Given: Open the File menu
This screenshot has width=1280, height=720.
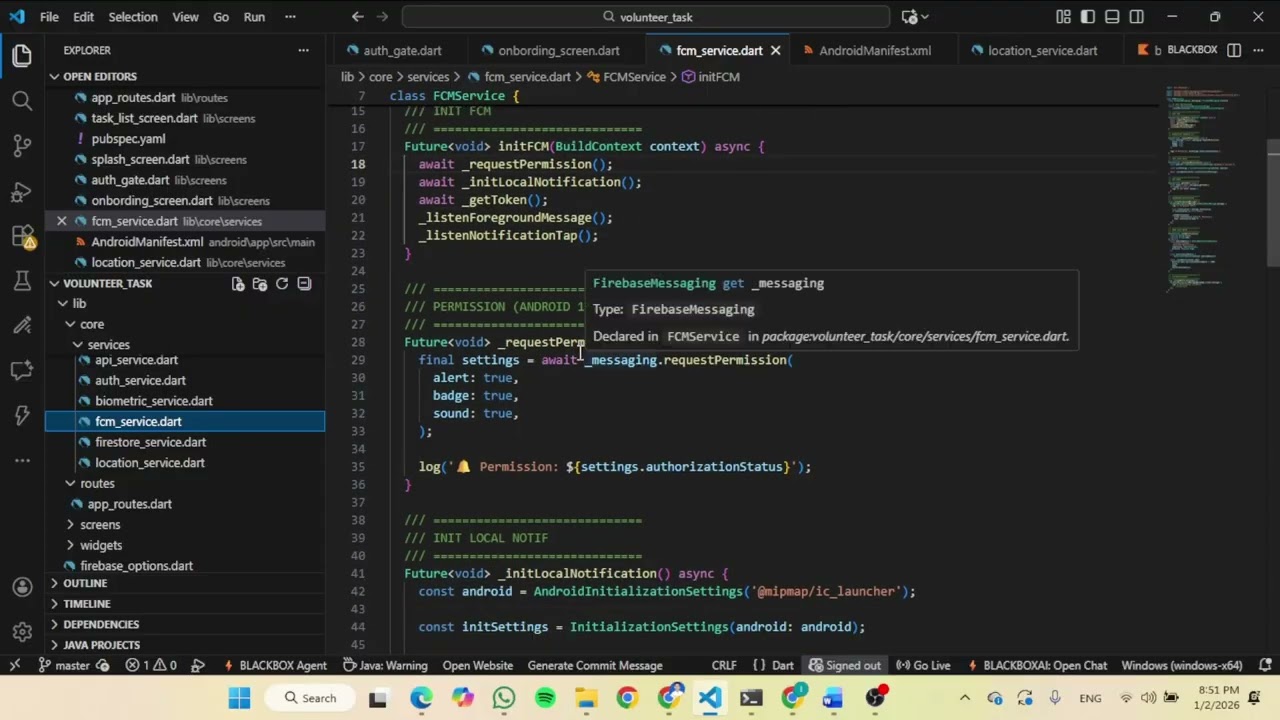Looking at the screenshot, I should point(49,17).
